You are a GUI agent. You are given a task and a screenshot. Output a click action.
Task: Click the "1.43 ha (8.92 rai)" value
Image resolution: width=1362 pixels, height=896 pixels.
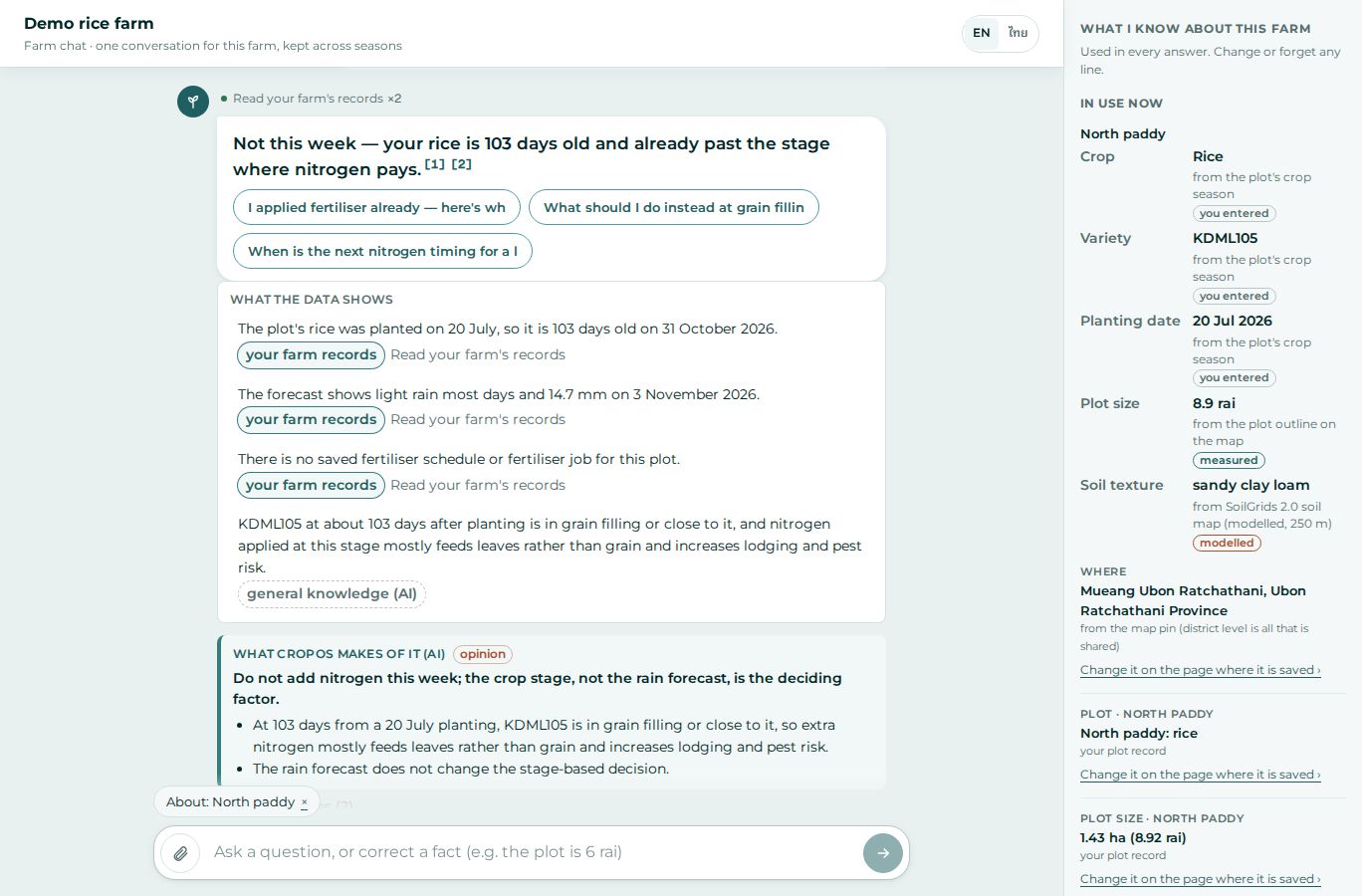(x=1133, y=837)
